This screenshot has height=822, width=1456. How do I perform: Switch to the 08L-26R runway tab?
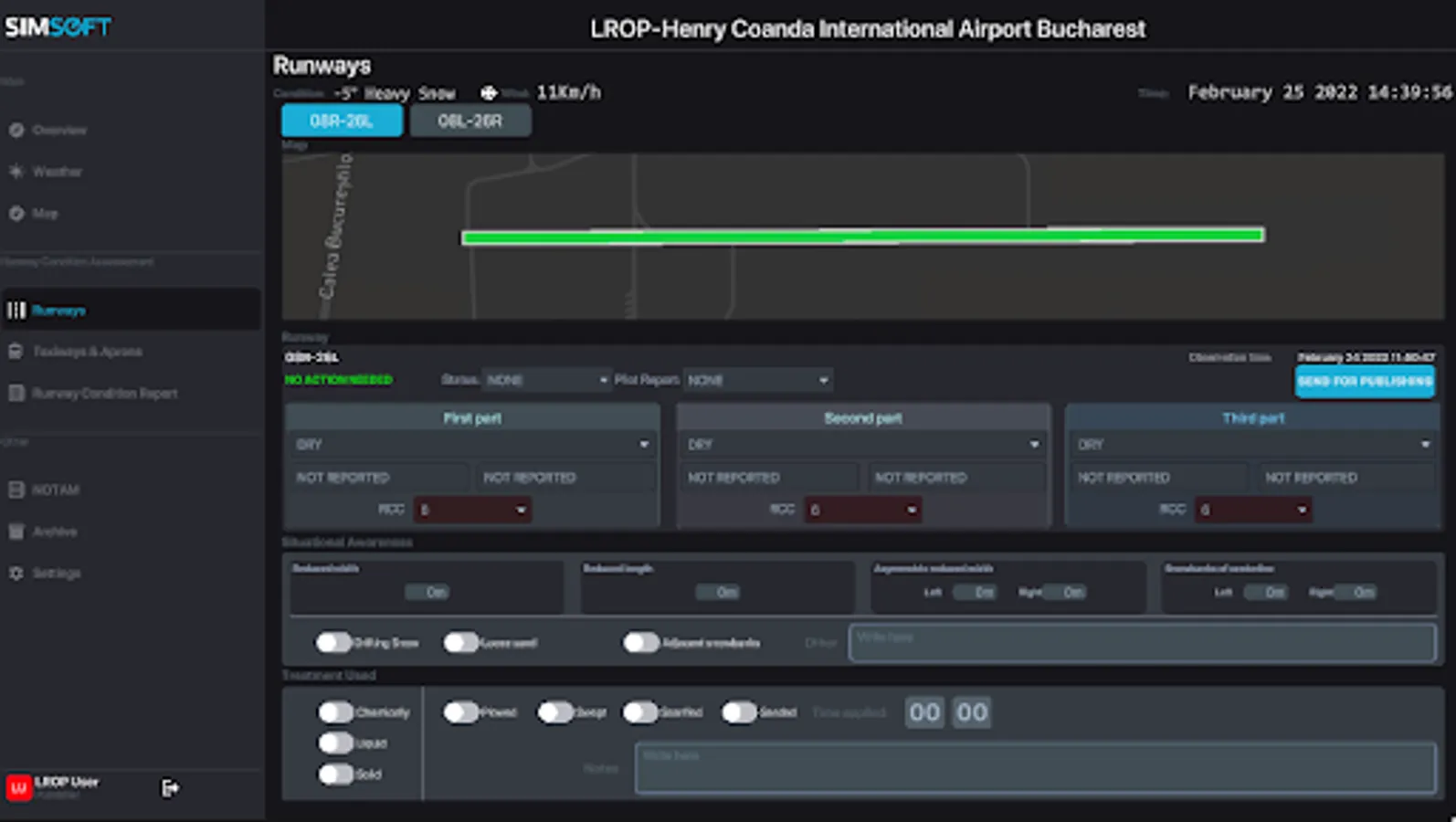tap(470, 121)
